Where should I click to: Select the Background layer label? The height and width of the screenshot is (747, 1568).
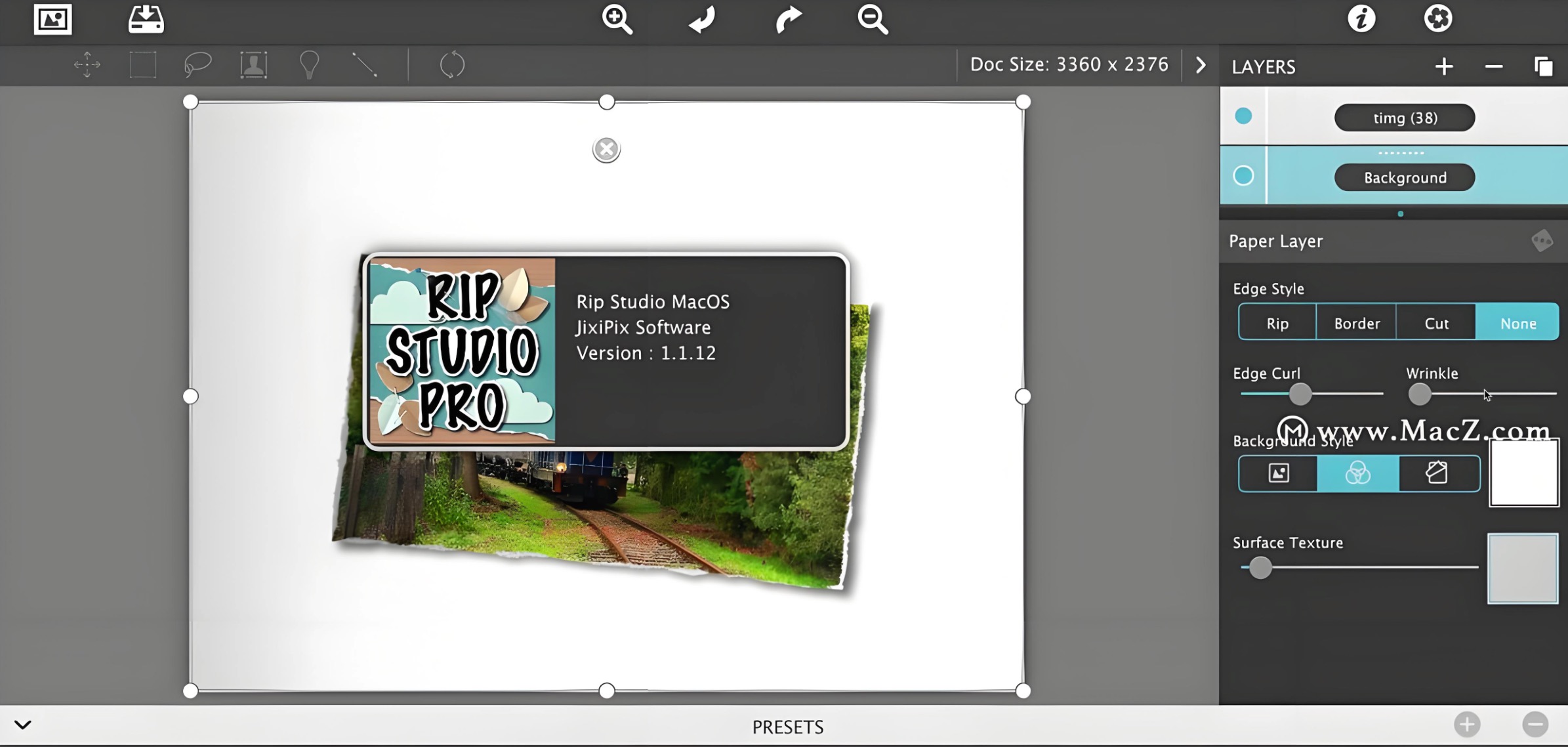pos(1405,177)
